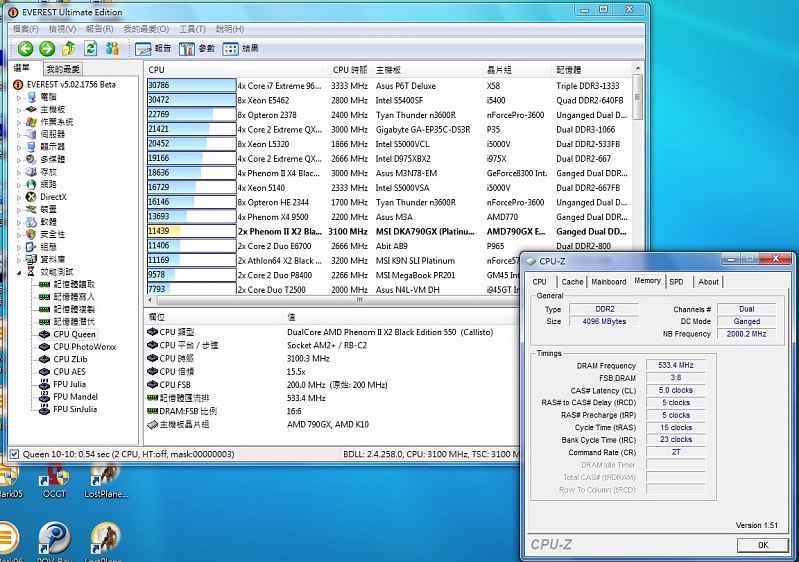
Task: Select the FPU SinJulia benchmark
Action: click(x=75, y=409)
